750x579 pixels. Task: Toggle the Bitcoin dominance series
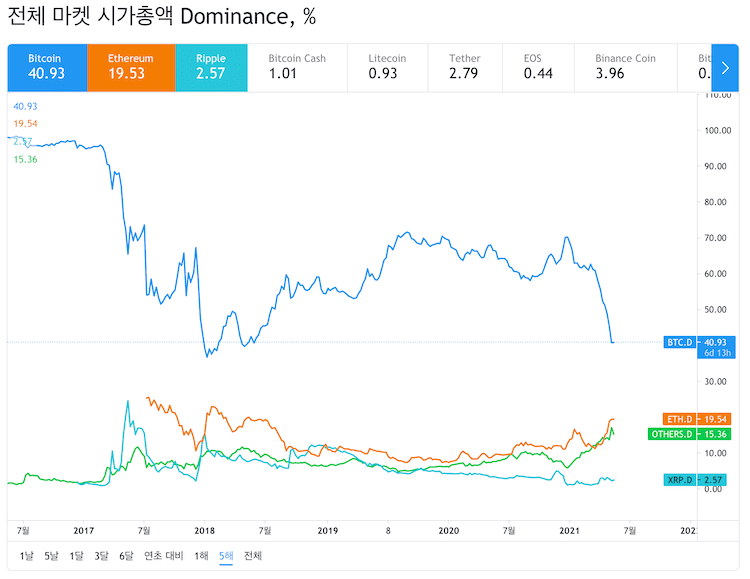47,67
